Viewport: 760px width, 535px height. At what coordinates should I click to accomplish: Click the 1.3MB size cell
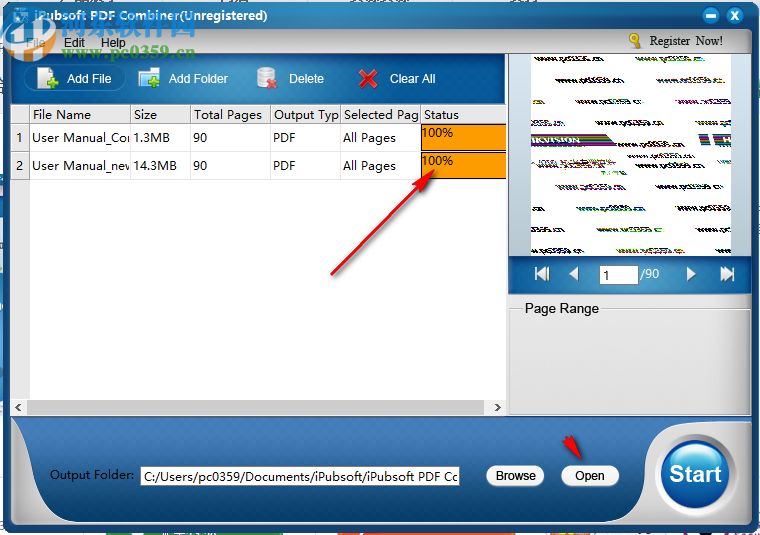[x=160, y=138]
